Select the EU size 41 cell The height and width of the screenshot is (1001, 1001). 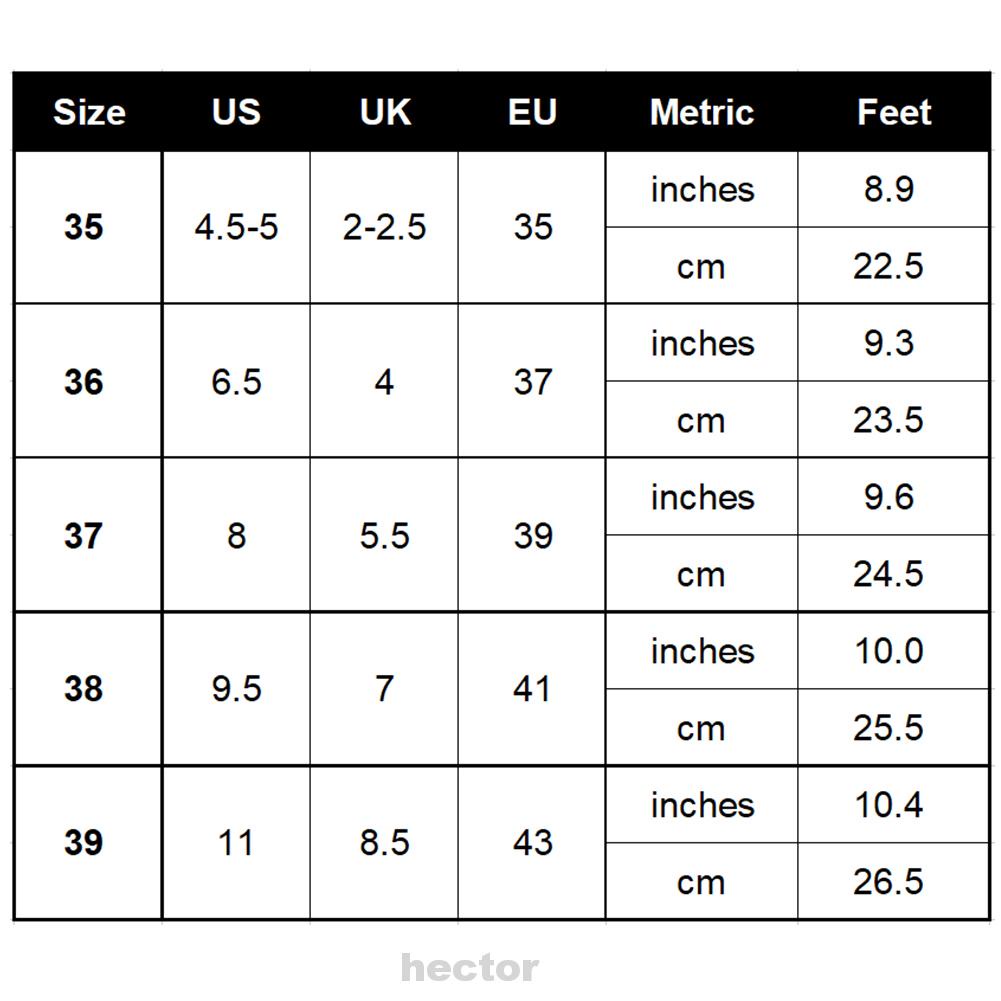[x=532, y=689]
